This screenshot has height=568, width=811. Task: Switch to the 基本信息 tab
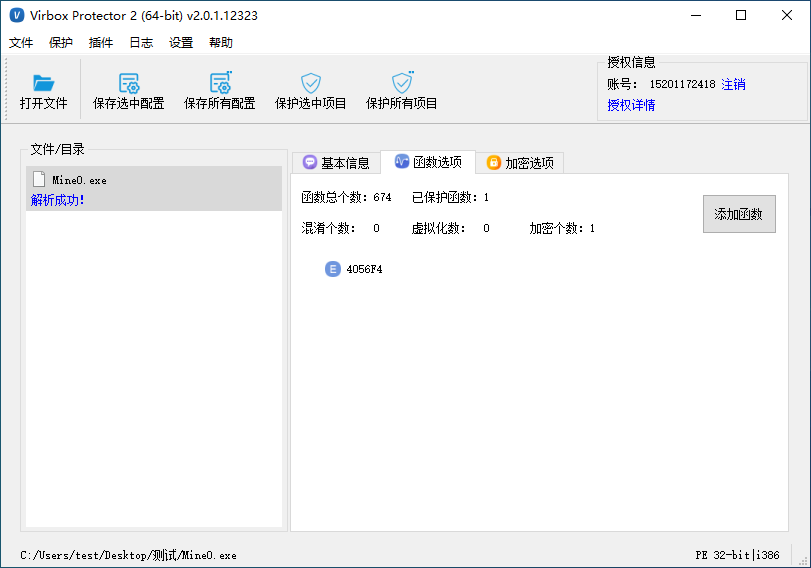coord(336,163)
